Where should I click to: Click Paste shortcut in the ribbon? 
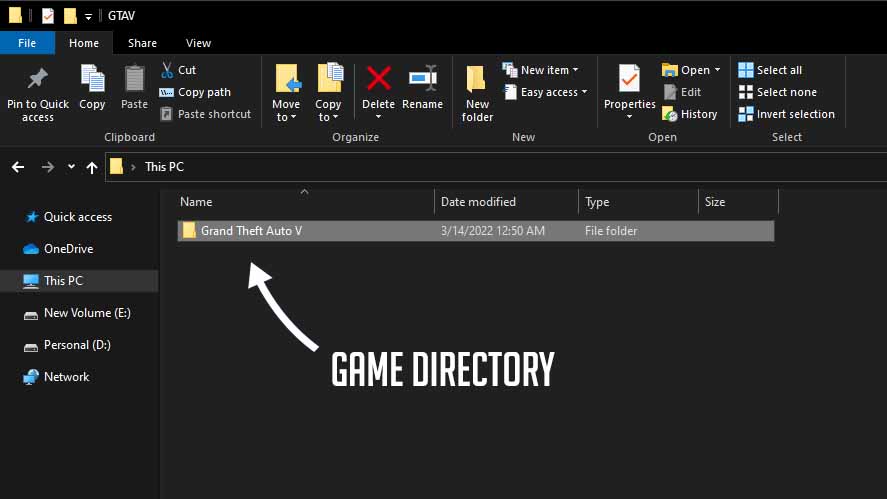[x=205, y=114]
